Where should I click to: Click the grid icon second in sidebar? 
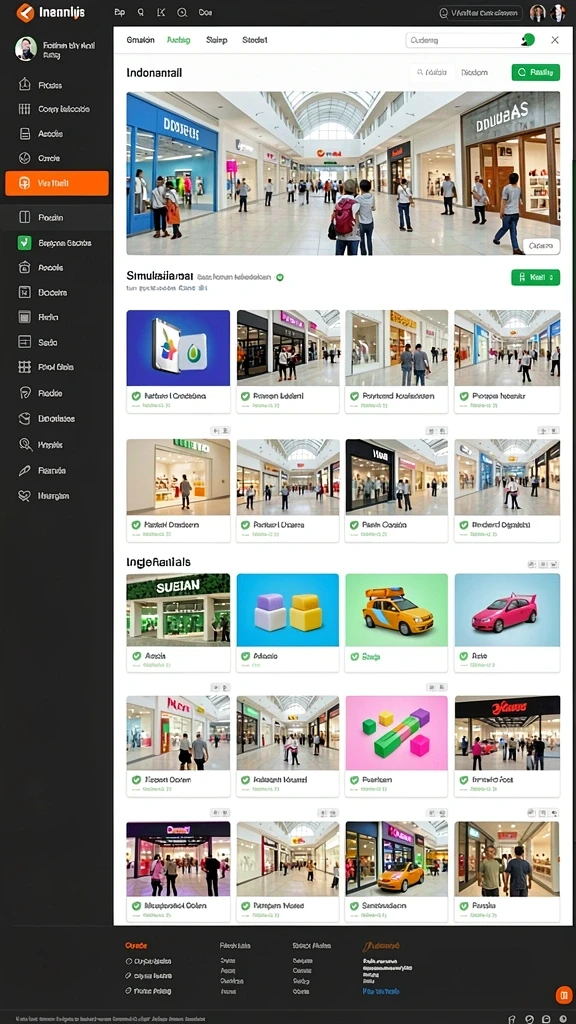(x=25, y=109)
